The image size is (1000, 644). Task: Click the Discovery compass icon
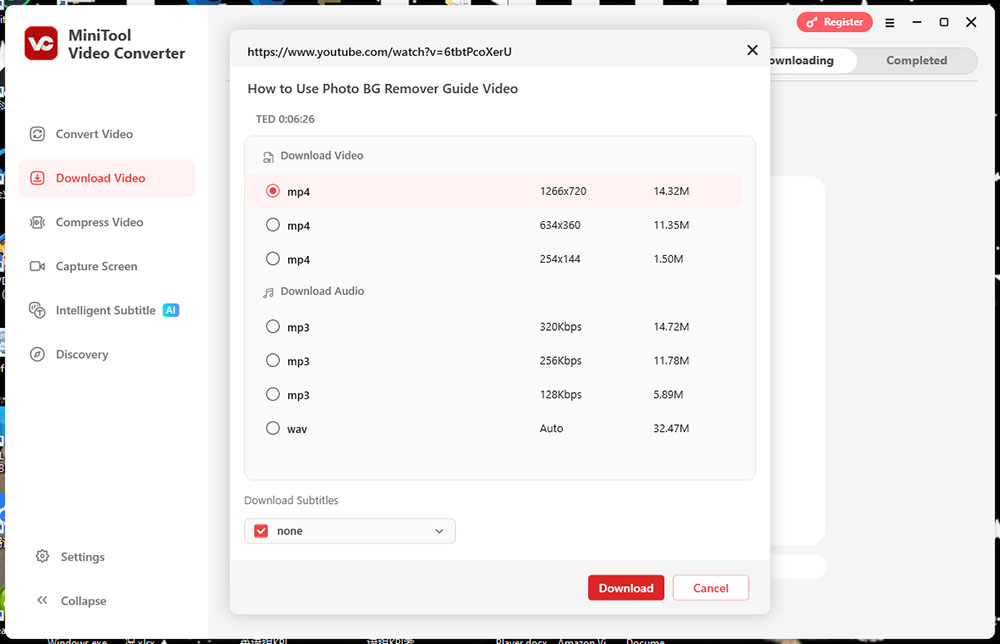pos(38,355)
